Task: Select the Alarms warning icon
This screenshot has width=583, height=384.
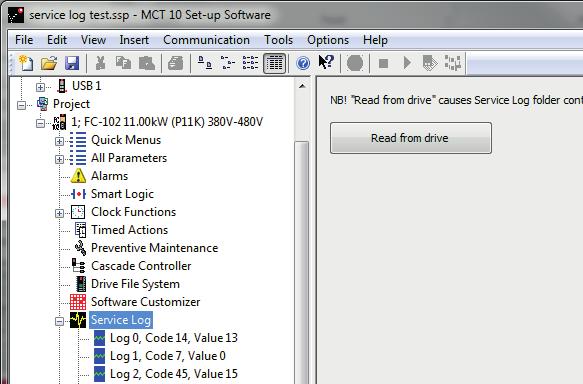Action: click(x=78, y=176)
